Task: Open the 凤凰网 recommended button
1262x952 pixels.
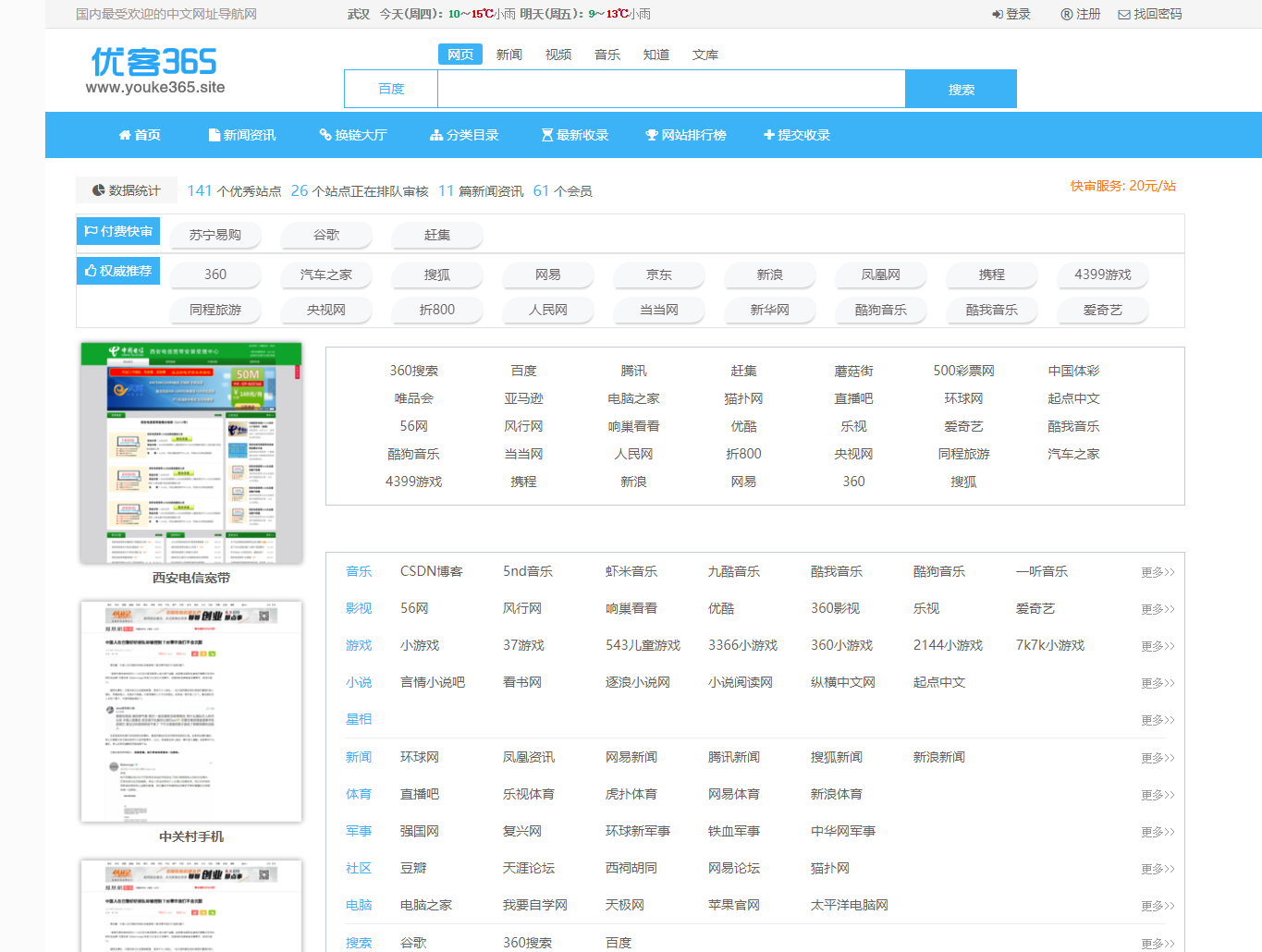Action: pyautogui.click(x=881, y=275)
